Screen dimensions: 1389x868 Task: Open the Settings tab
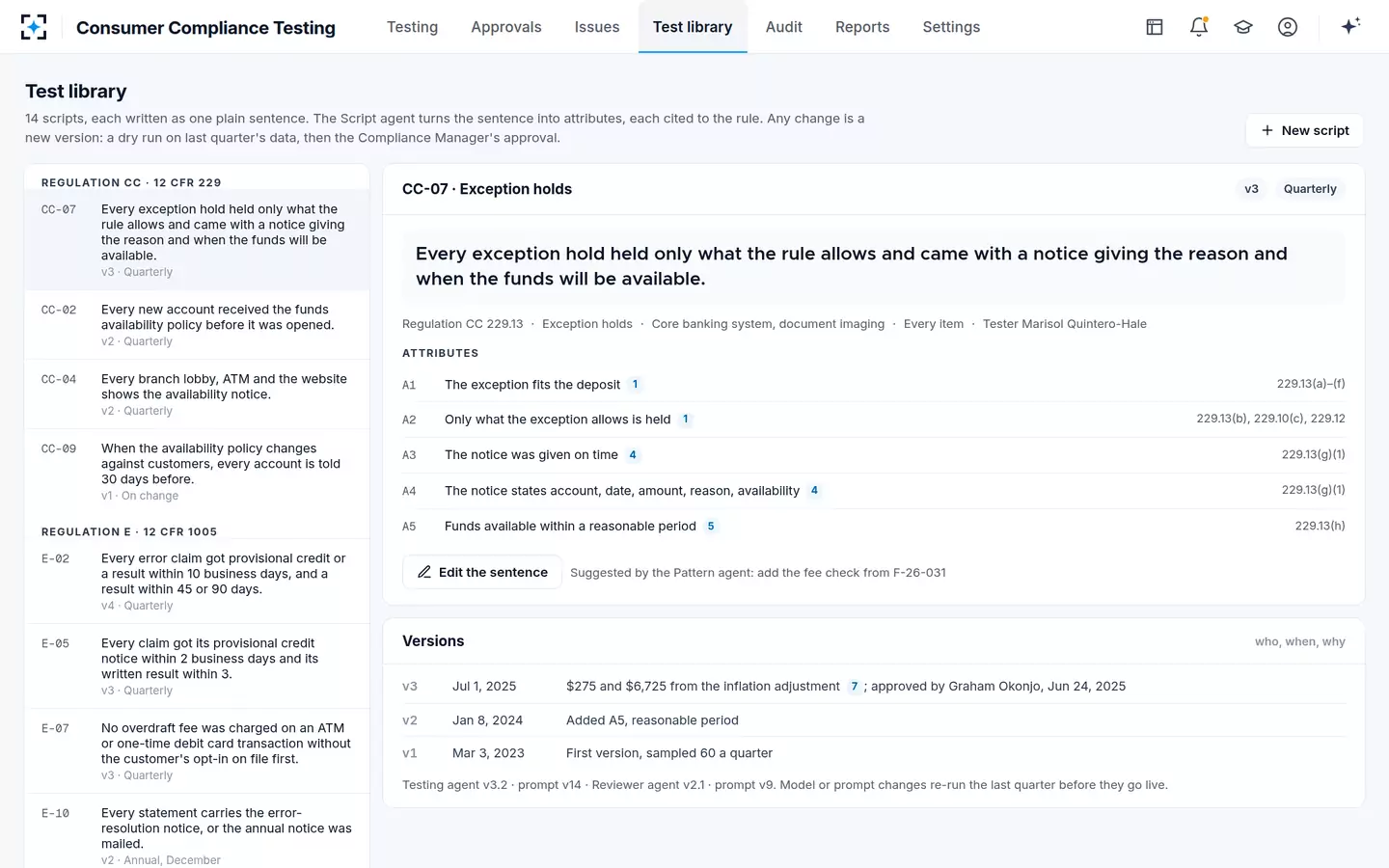pyautogui.click(x=951, y=27)
